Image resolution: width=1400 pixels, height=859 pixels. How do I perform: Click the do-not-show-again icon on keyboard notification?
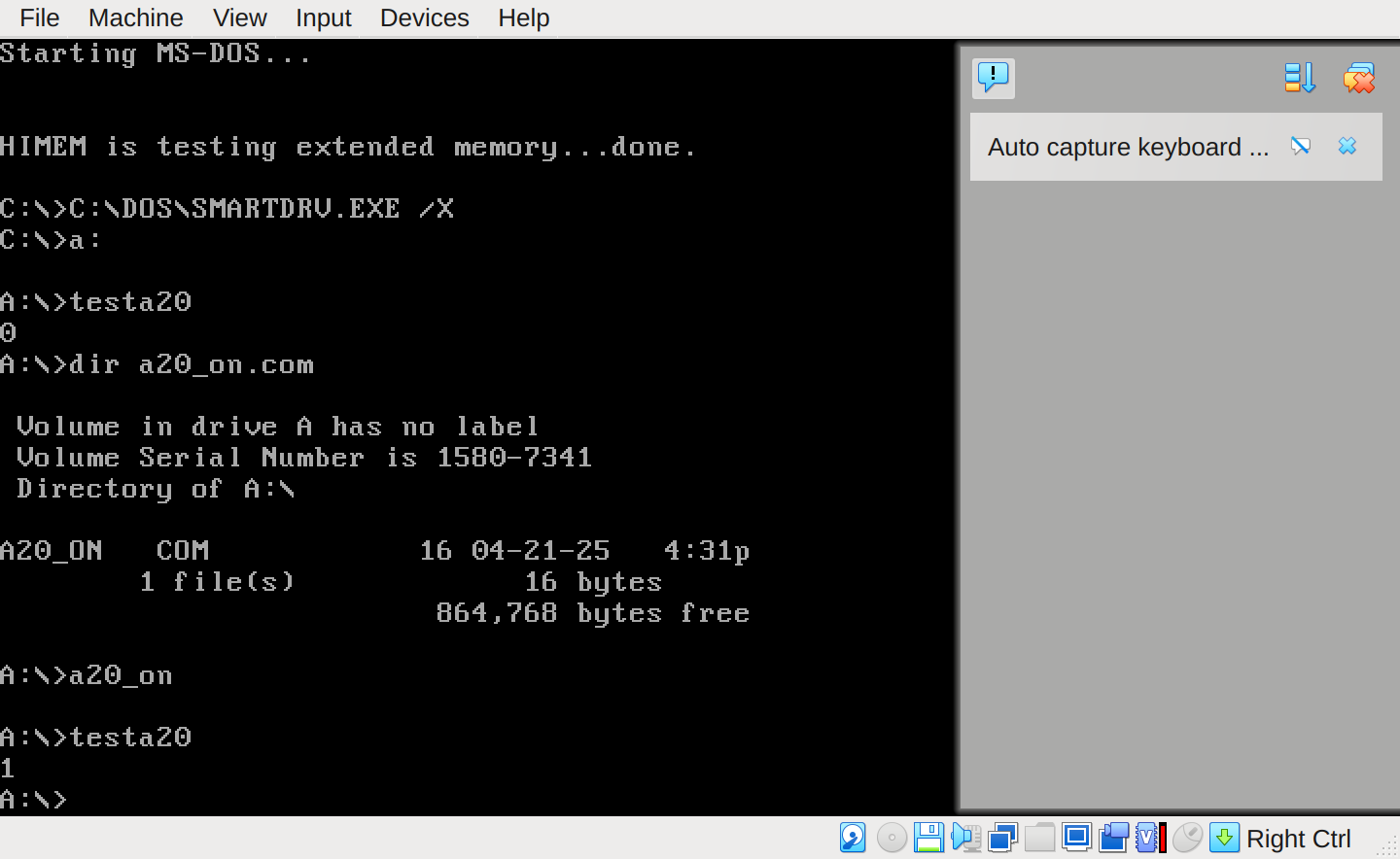(1301, 146)
